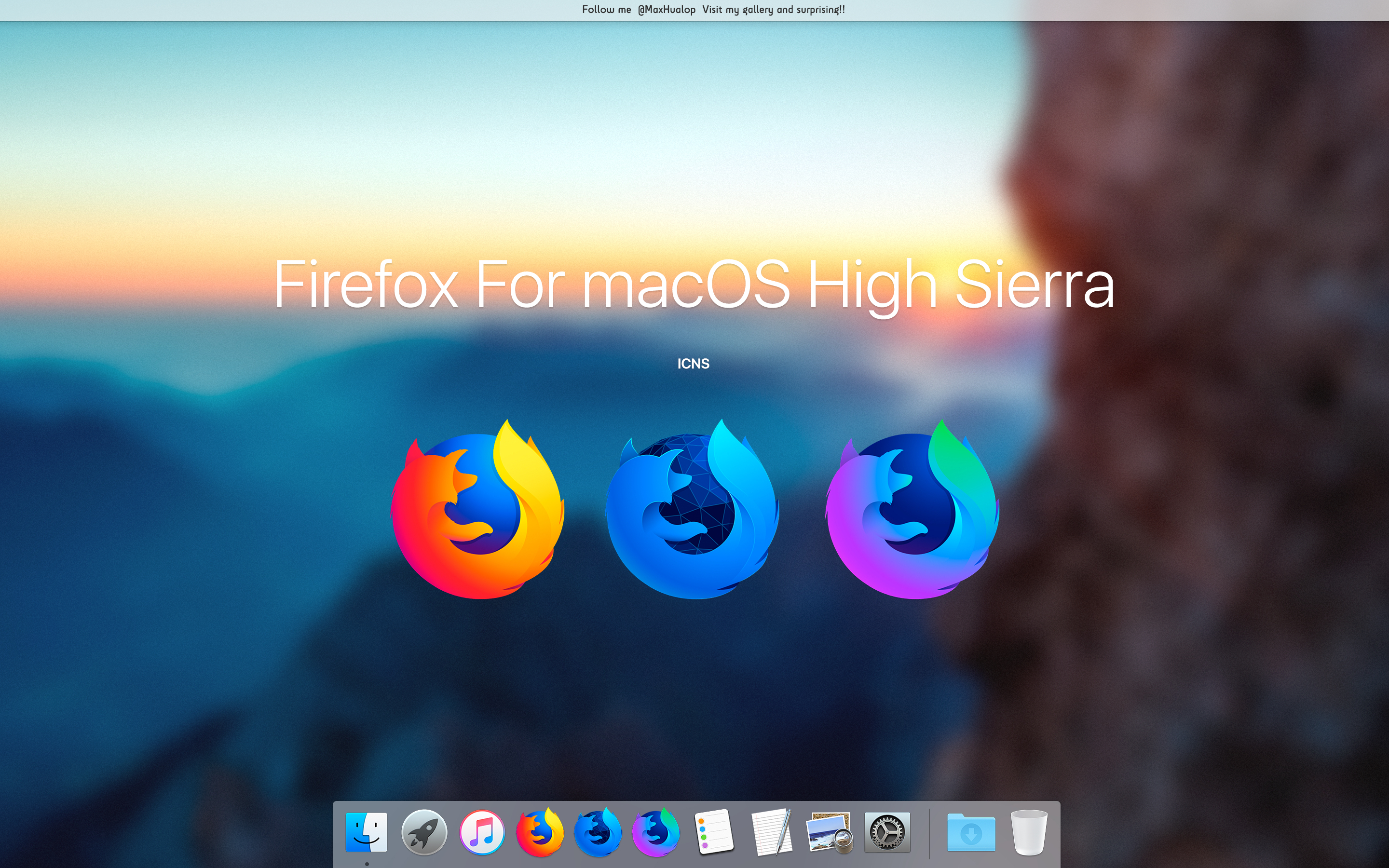Click the ICNS label
Image resolution: width=1389 pixels, height=868 pixels.
click(x=694, y=364)
